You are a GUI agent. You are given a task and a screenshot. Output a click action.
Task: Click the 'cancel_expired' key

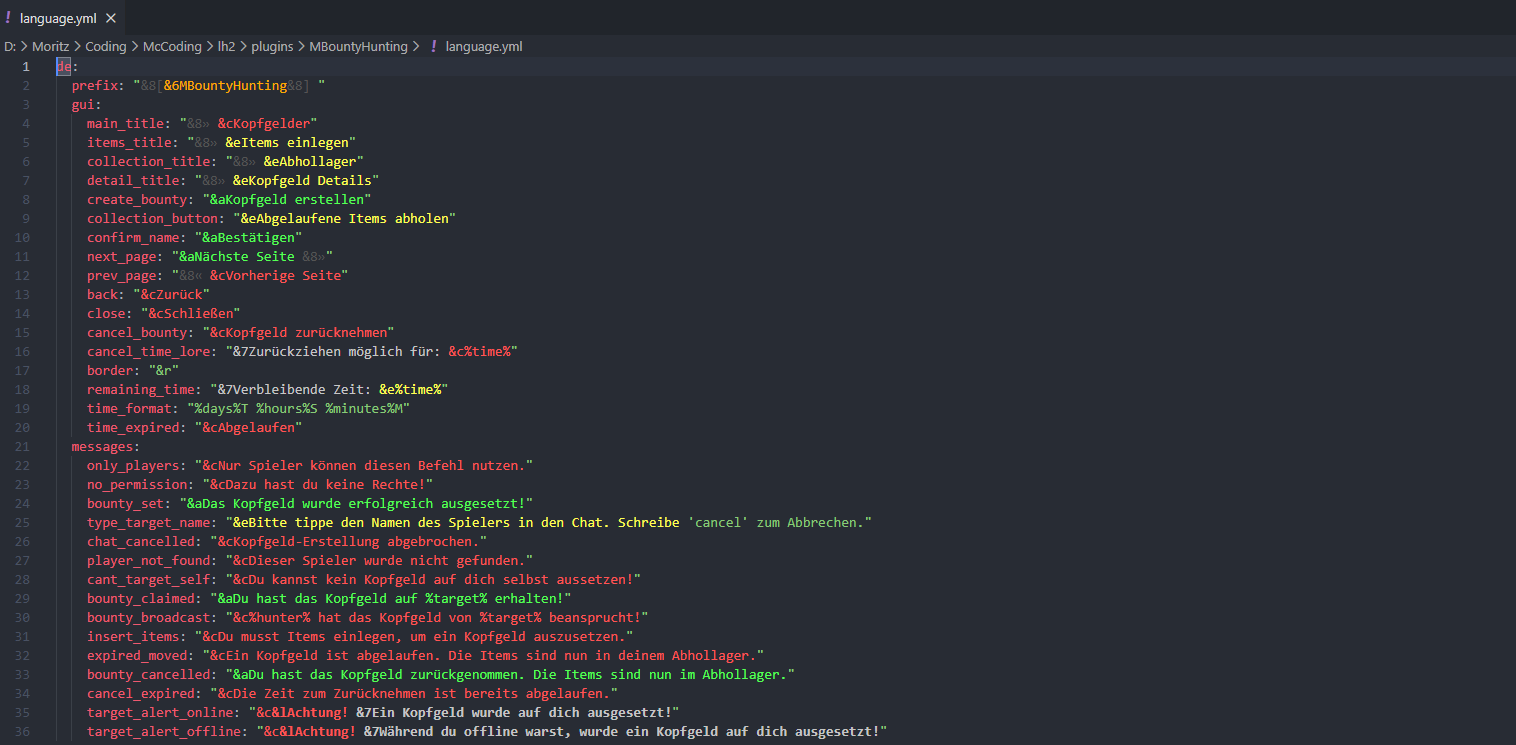141,694
